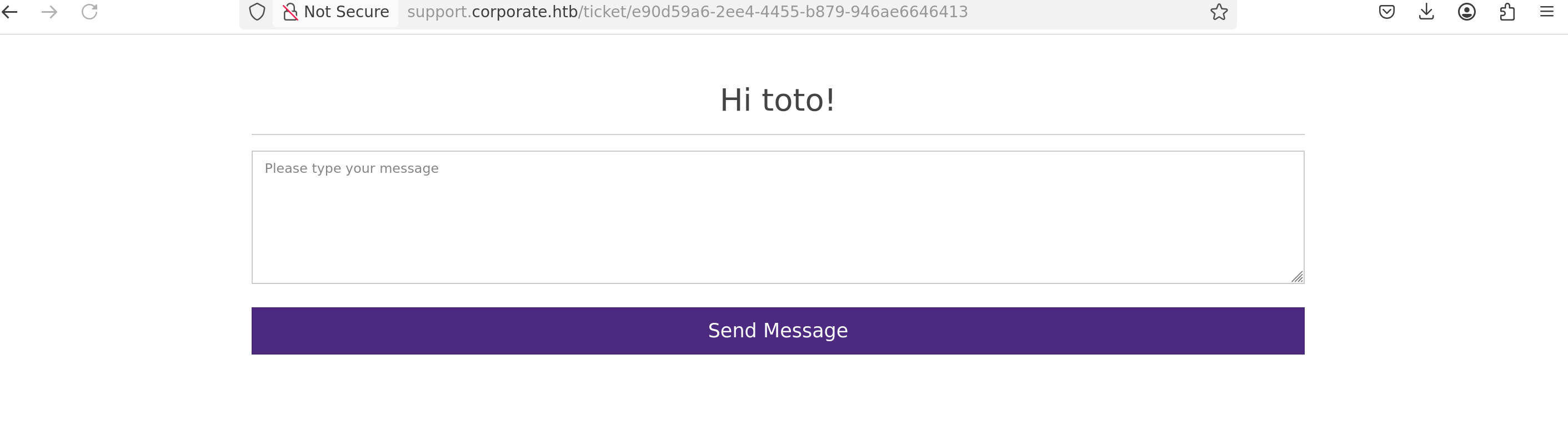This screenshot has width=1568, height=439.
Task: Go back to the previous page
Action: pos(9,12)
